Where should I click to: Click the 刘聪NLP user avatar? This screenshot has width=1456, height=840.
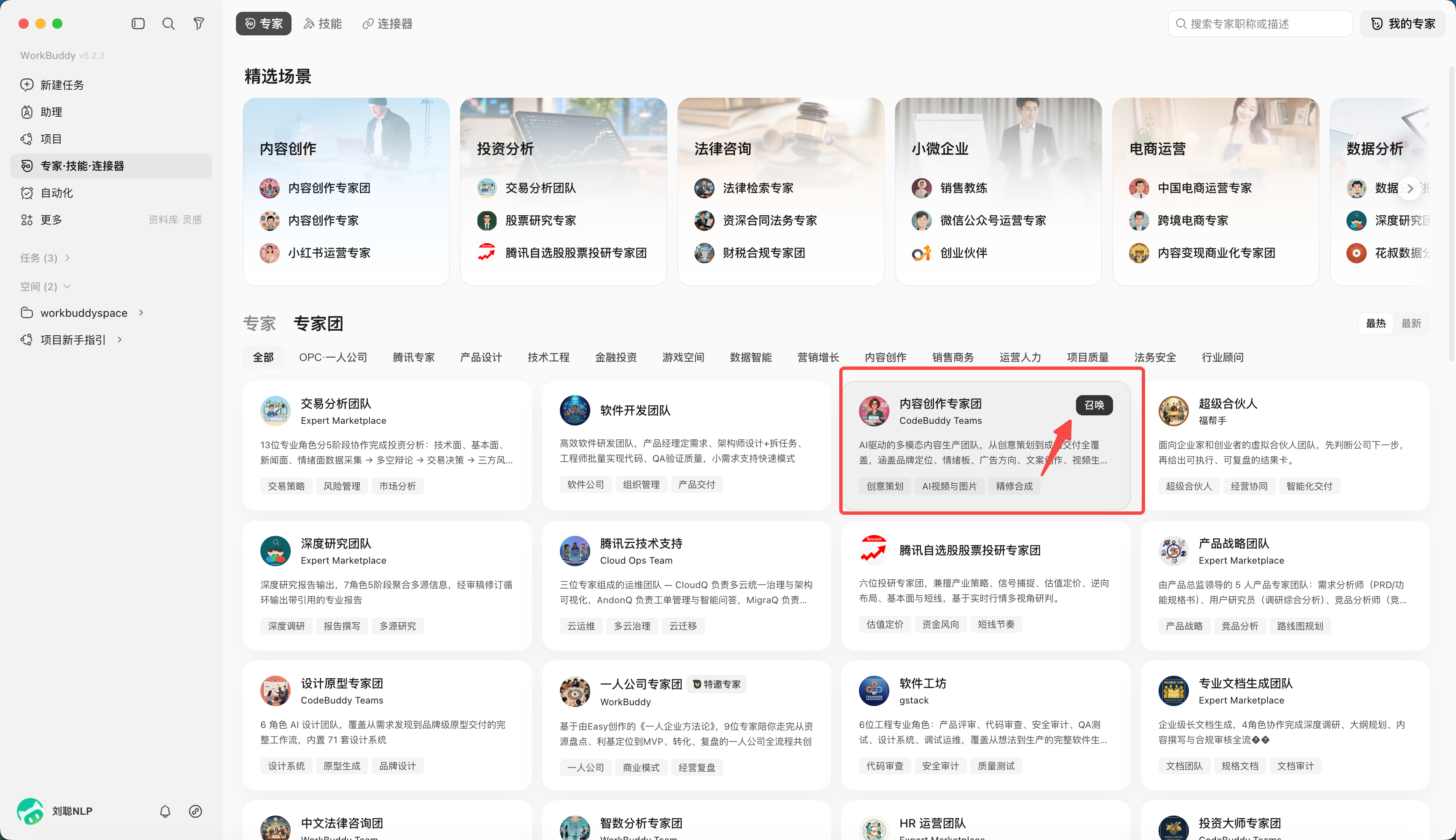pos(30,811)
